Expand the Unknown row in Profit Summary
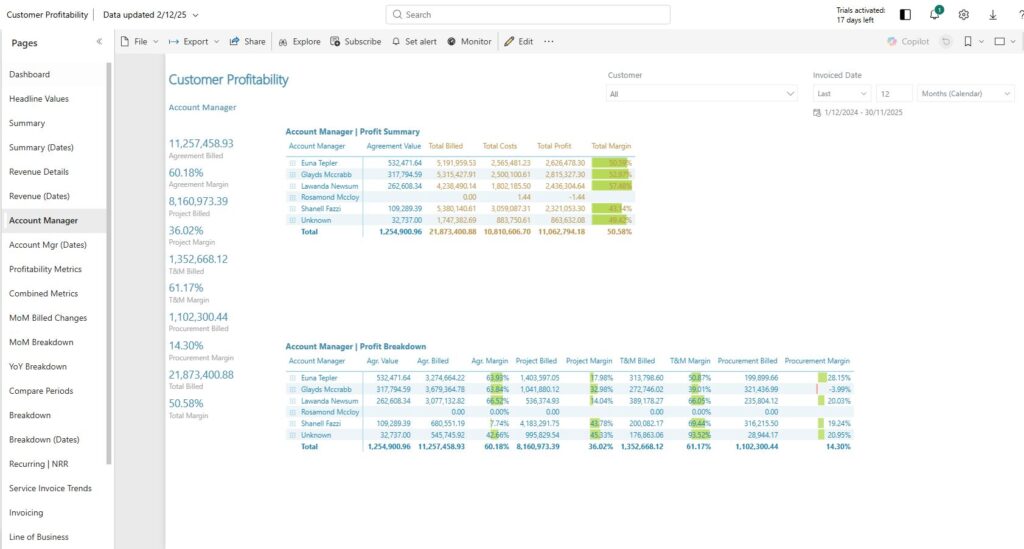The height and width of the screenshot is (549, 1024). click(x=293, y=219)
